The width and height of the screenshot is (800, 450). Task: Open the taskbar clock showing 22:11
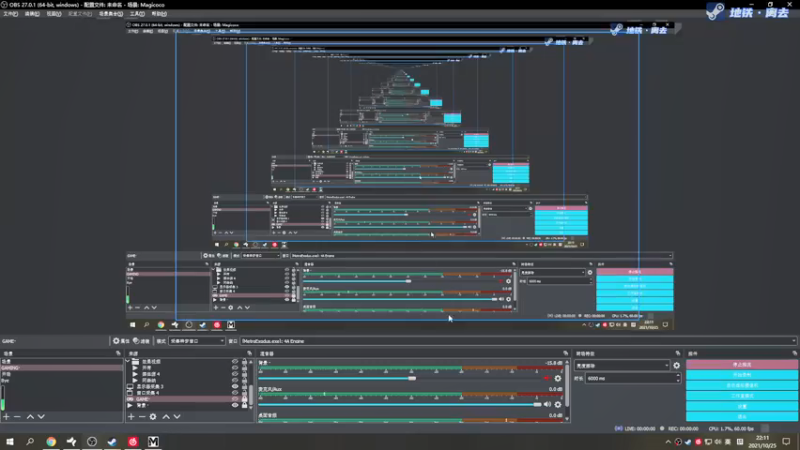coord(762,442)
